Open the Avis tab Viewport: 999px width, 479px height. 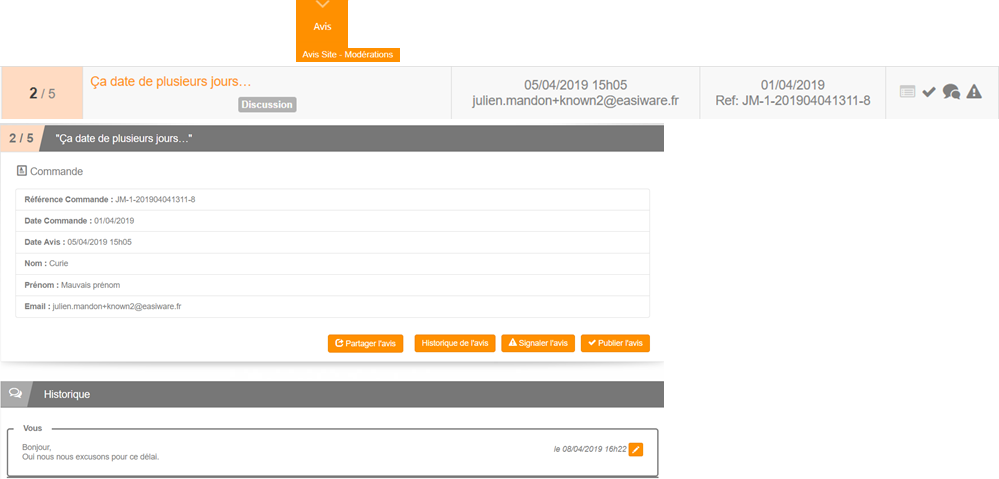(322, 26)
